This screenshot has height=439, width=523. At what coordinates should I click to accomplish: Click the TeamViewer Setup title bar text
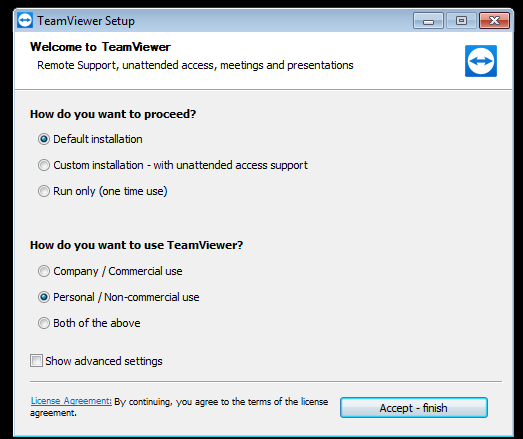(86, 21)
